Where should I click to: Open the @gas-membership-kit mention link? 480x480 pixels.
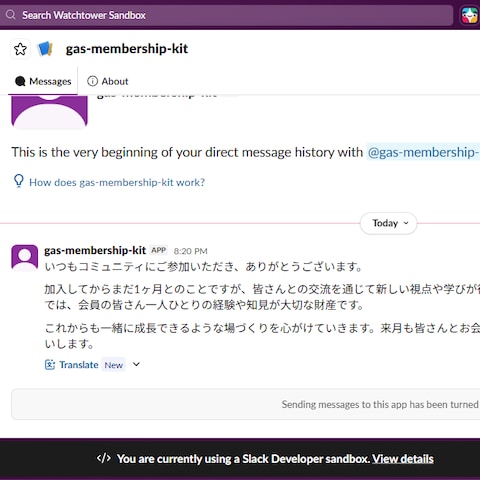point(423,152)
